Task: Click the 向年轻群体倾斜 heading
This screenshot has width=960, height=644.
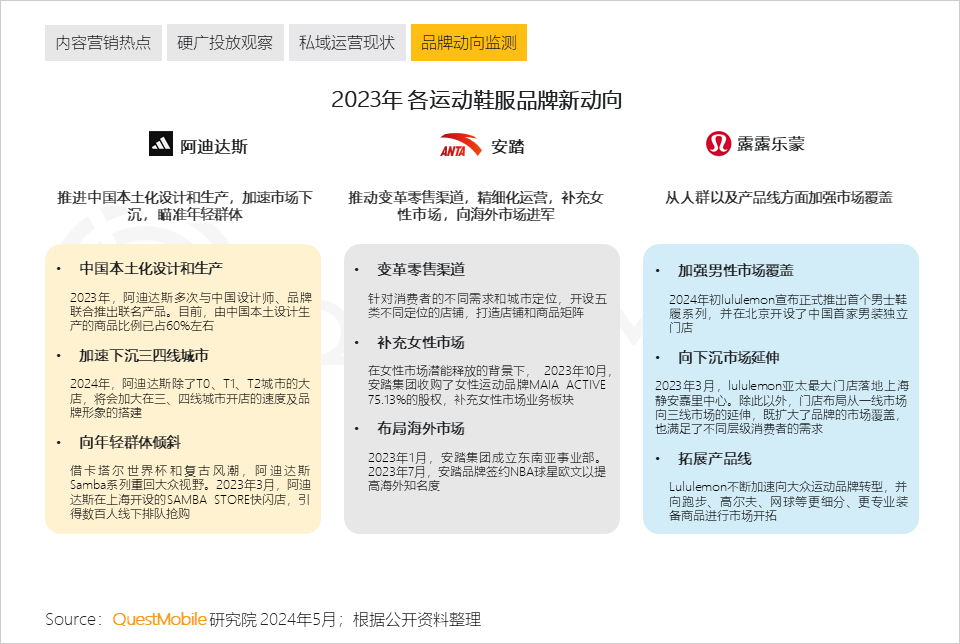Action: pos(130,441)
